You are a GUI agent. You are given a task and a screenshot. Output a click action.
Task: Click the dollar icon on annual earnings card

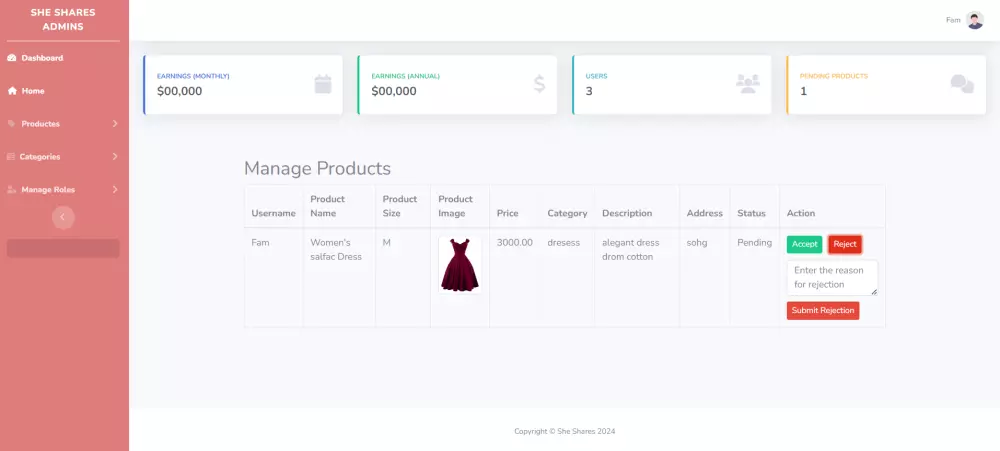pyautogui.click(x=540, y=84)
